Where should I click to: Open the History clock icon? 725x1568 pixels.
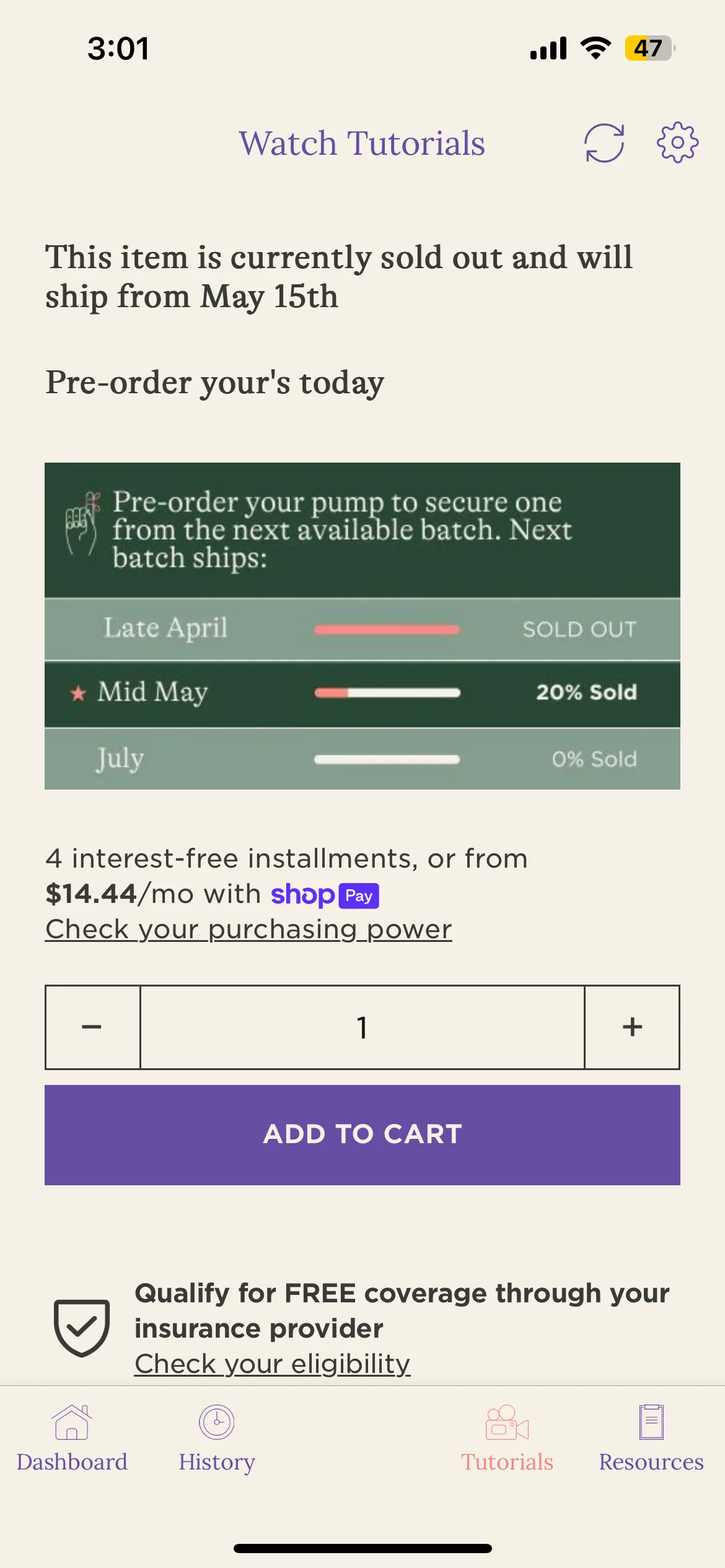coord(216,1422)
